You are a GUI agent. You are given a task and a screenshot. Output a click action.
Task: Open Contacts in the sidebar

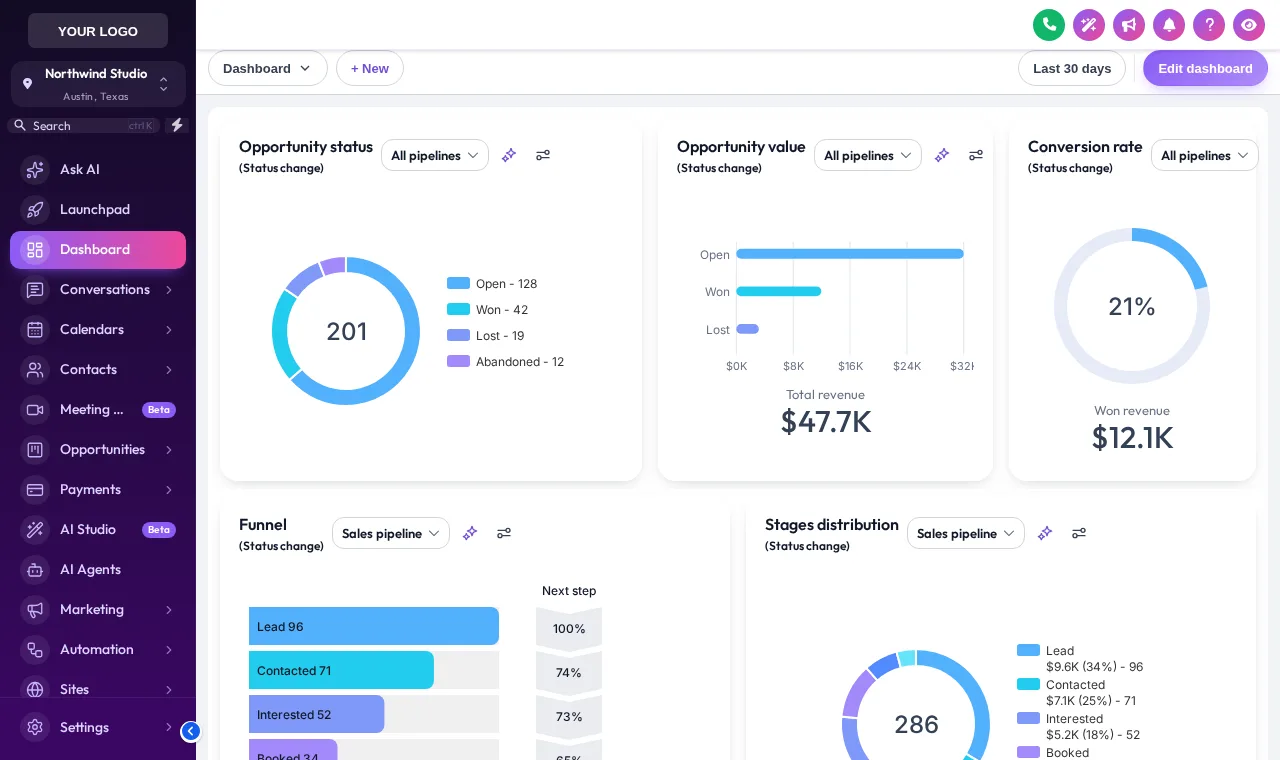pyautogui.click(x=98, y=370)
